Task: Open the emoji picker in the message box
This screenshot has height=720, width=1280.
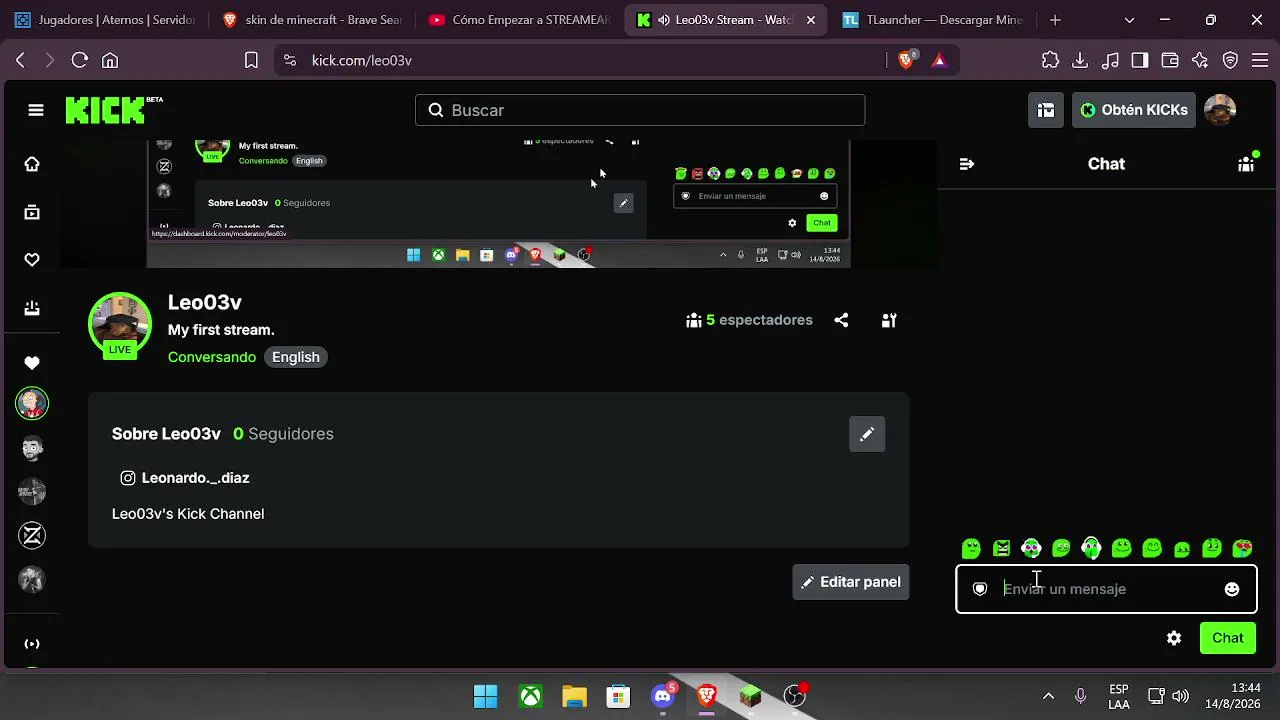Action: coord(1232,589)
